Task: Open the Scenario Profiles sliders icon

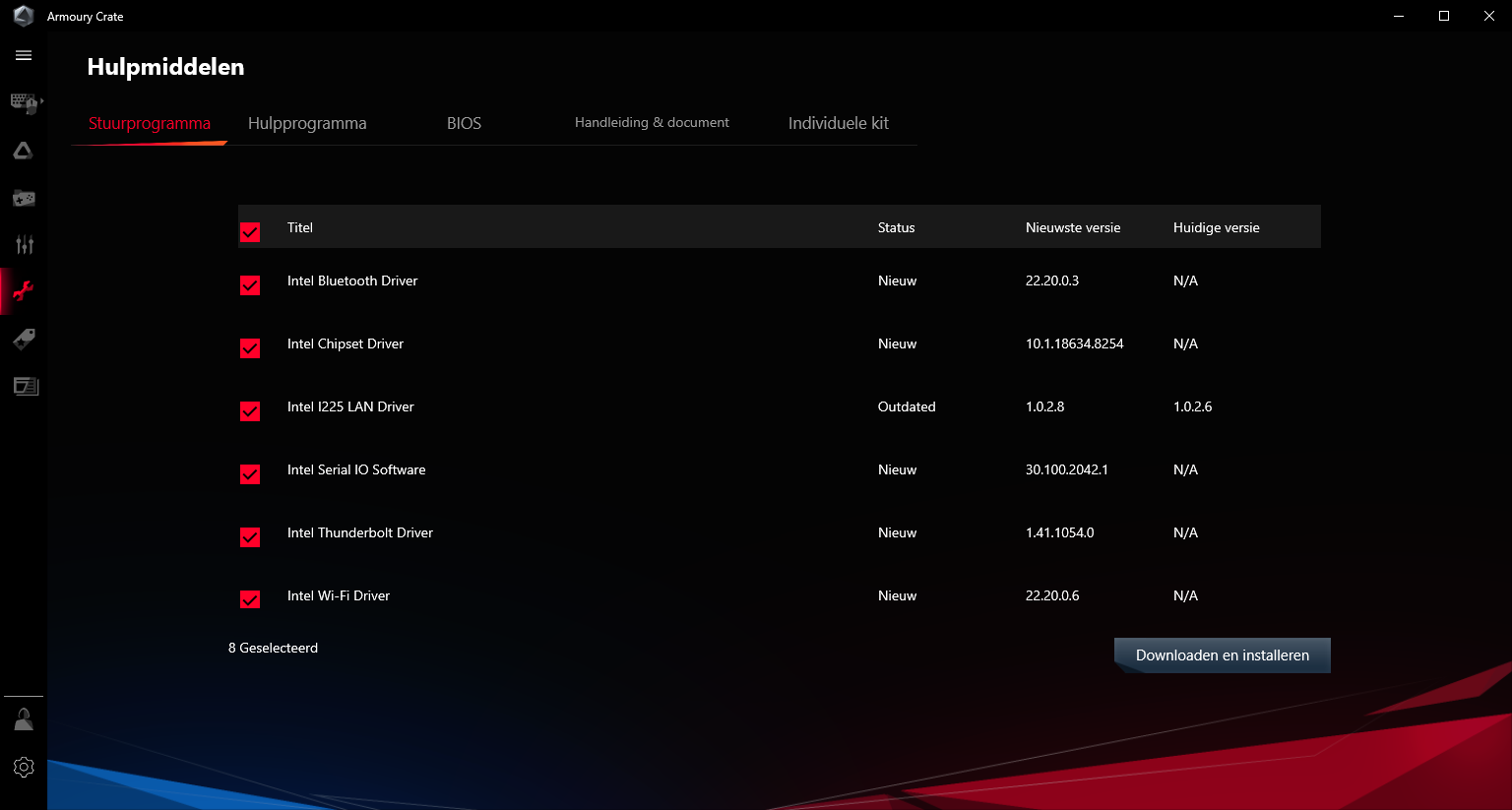Action: [24, 244]
